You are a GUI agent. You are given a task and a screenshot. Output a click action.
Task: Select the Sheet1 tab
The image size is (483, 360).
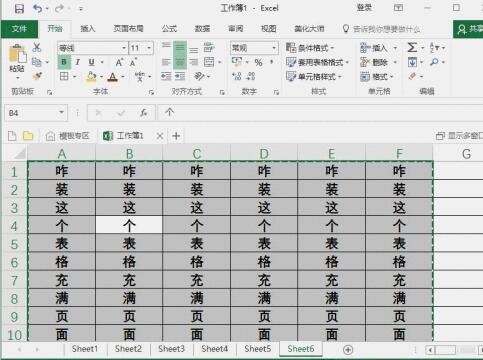(x=85, y=349)
